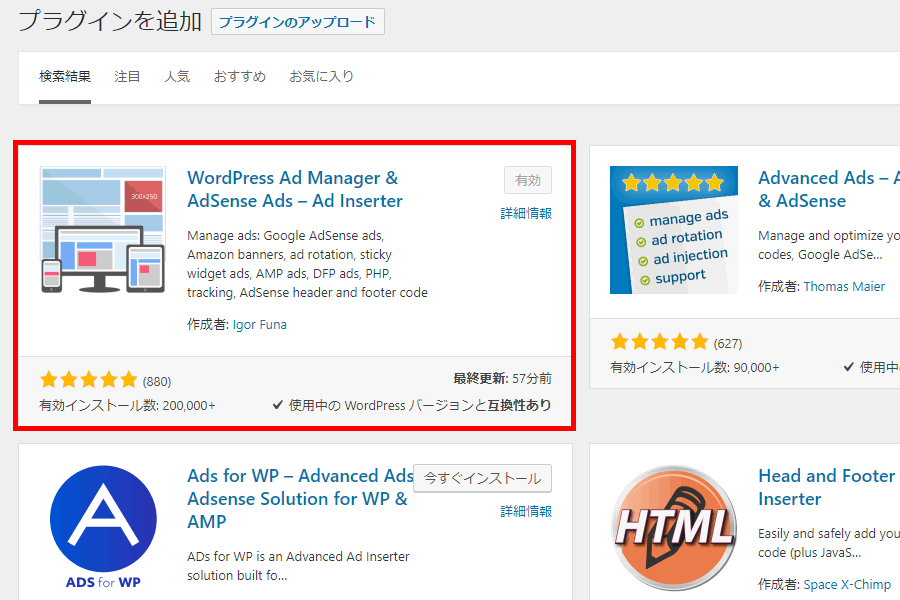Switch to the 人気 tab

(177, 76)
